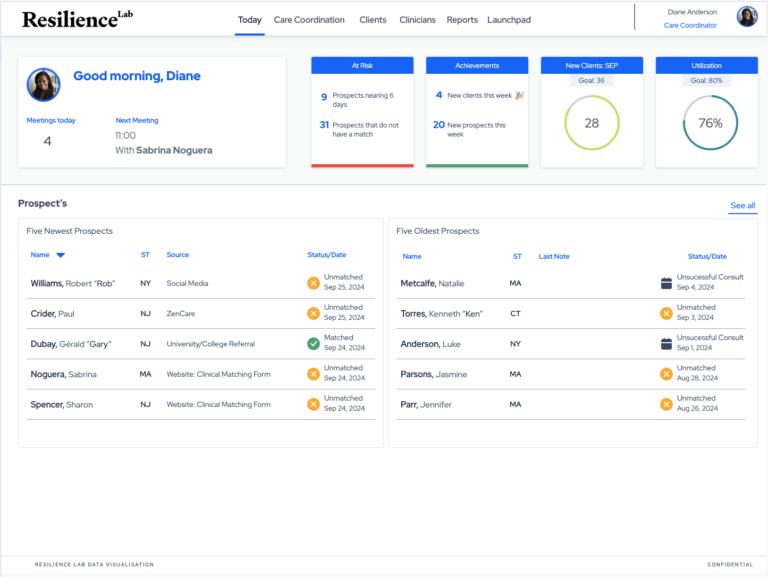Click Goal: 36 label
Screen dimensions: 768x577
tap(592, 80)
